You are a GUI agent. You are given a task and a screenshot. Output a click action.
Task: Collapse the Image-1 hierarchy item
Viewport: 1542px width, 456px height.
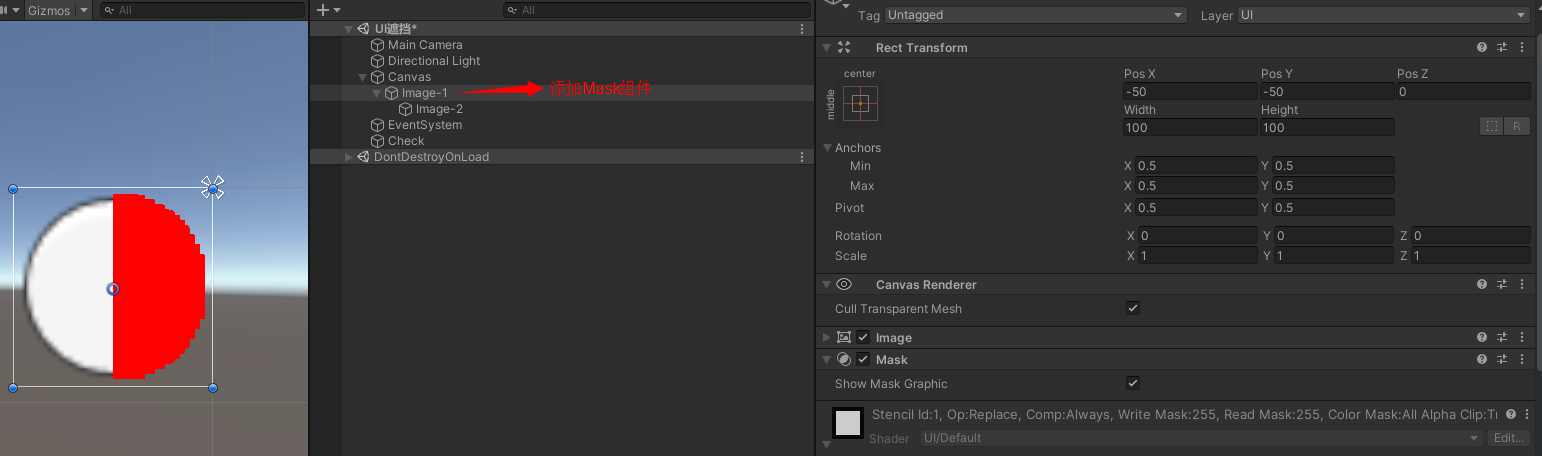377,93
